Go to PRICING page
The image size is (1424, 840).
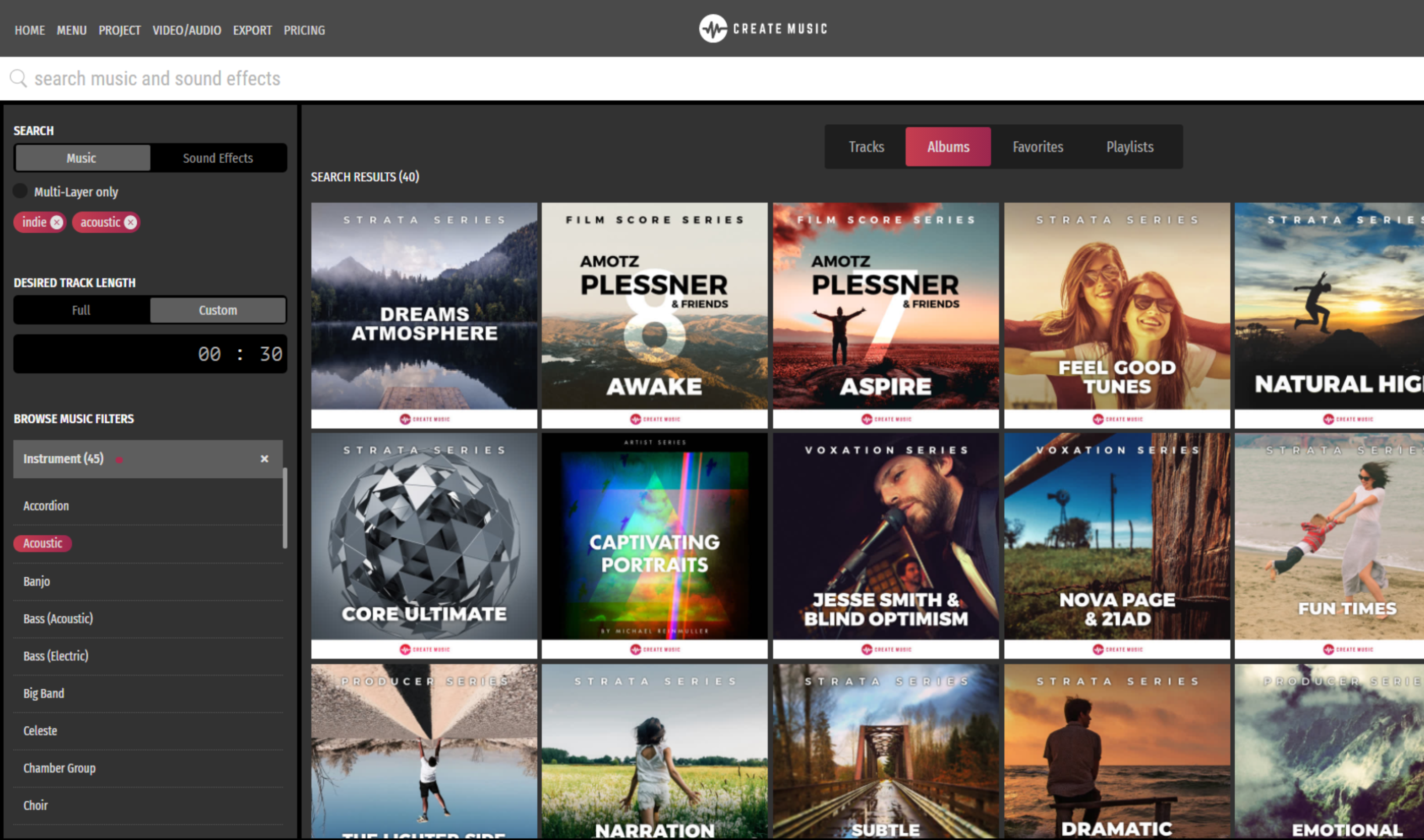(x=304, y=30)
